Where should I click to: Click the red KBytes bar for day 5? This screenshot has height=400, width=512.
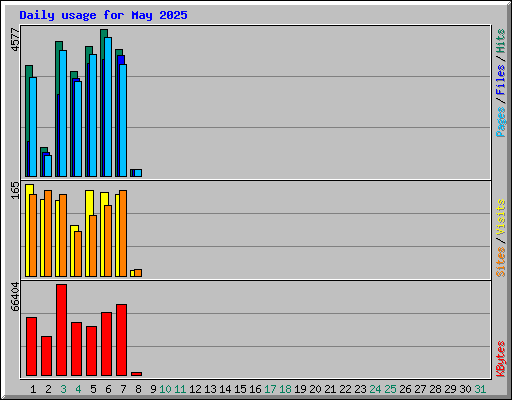pyautogui.click(x=91, y=351)
